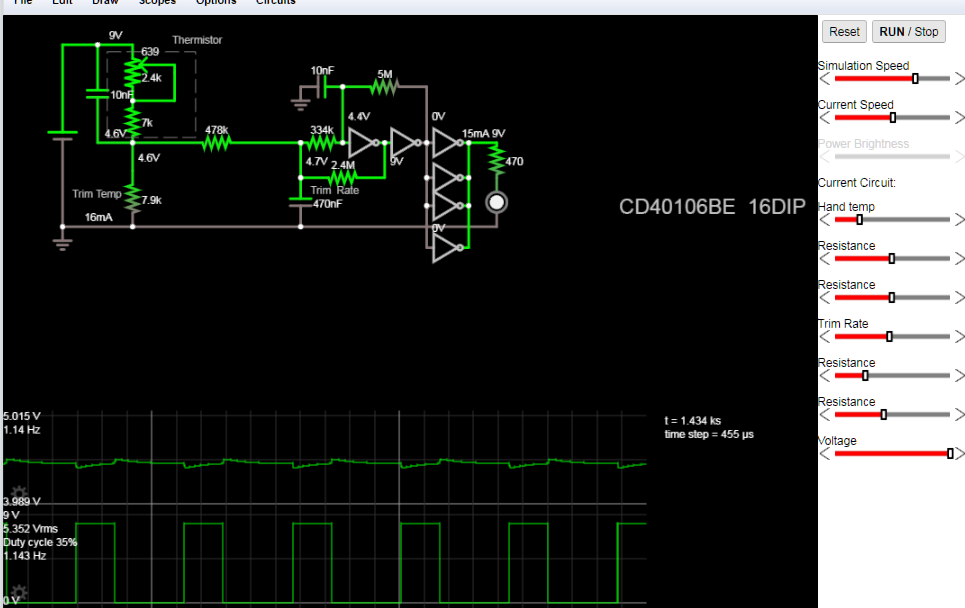965x608 pixels.
Task: Click the 5.015 V scope readout
Action: (22, 416)
